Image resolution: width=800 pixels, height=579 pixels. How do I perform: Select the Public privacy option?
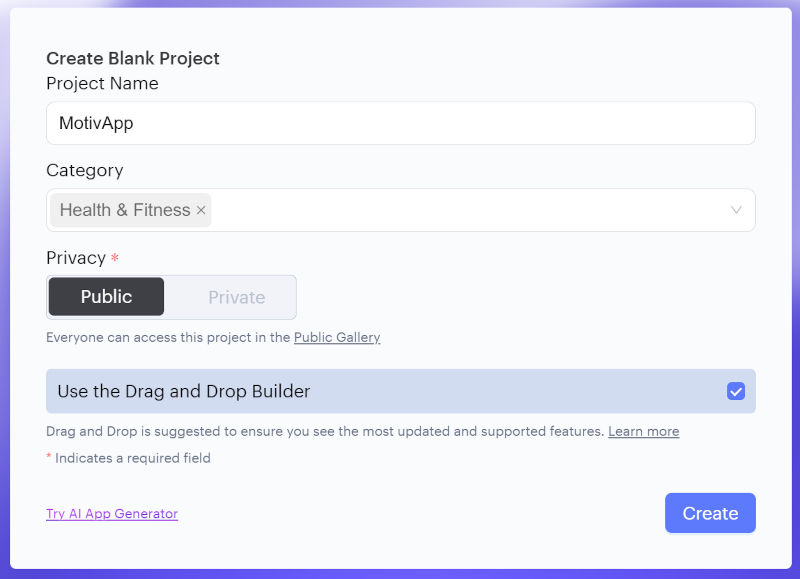[106, 297]
